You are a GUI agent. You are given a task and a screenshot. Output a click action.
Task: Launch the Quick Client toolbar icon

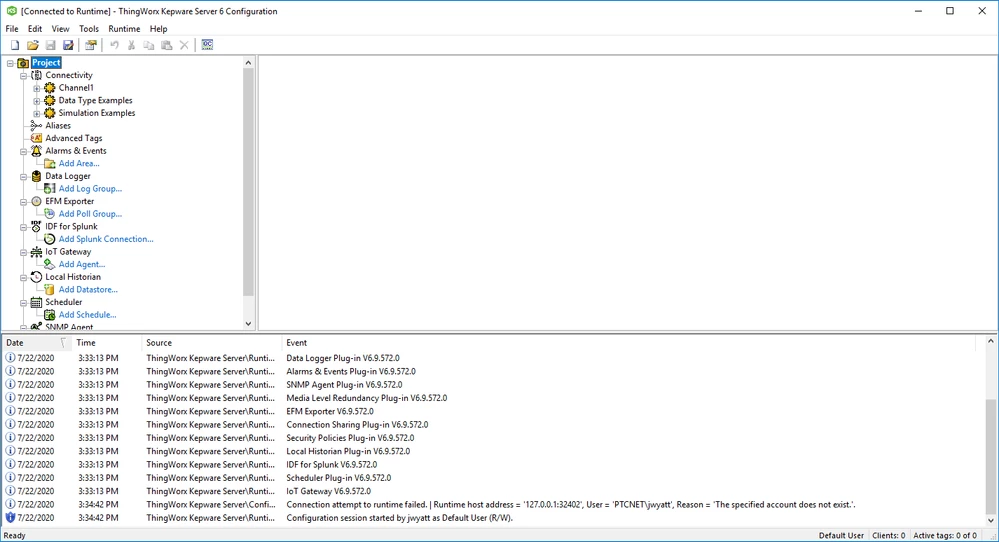click(207, 45)
